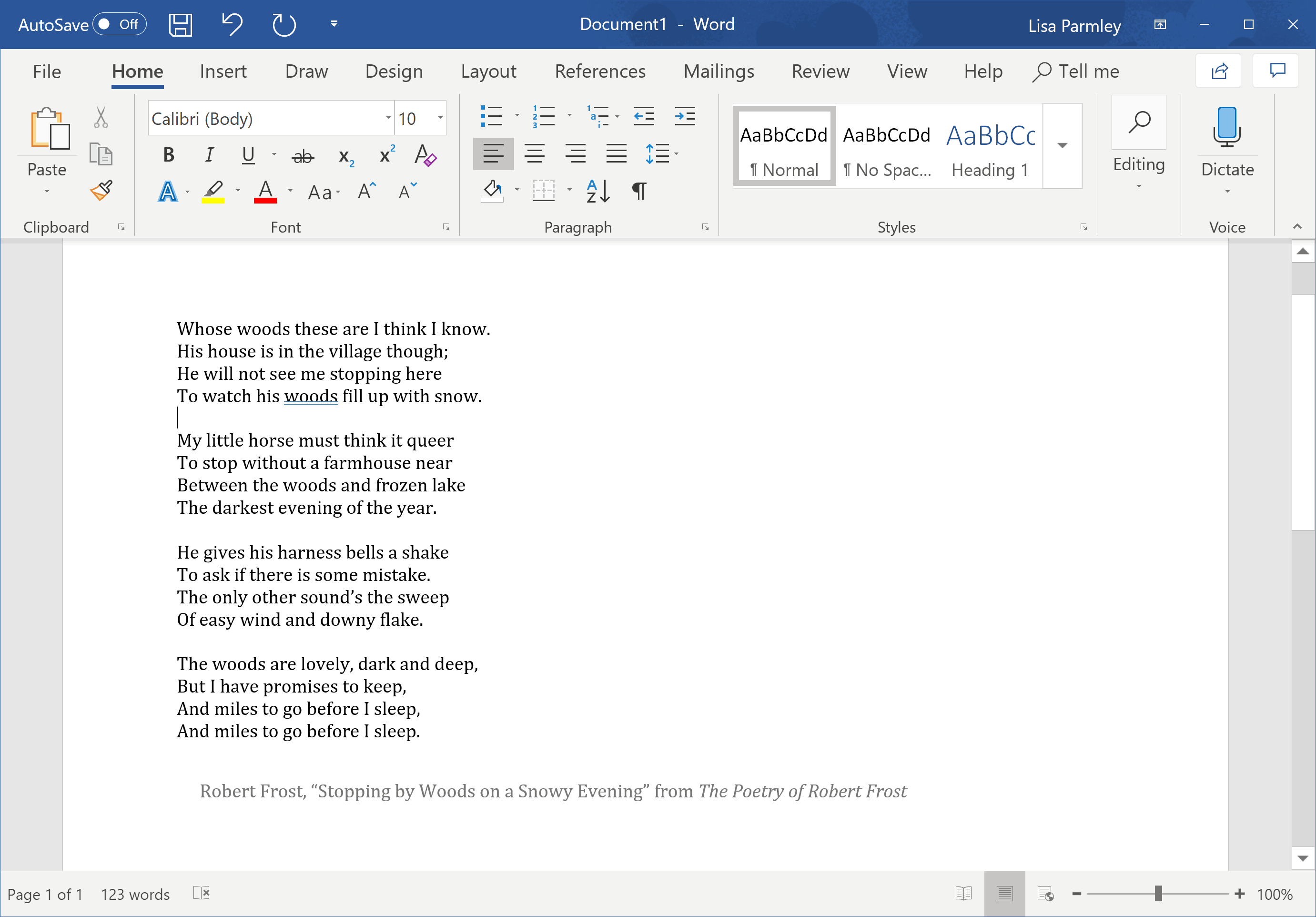Decrease indent in Paragraph group
This screenshot has height=917, width=1316.
pos(644,116)
